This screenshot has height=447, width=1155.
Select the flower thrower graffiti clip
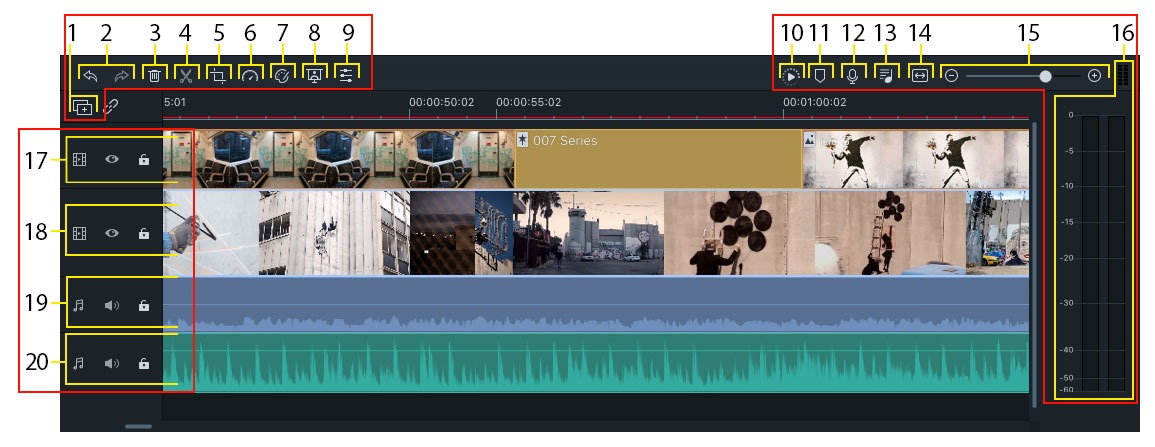click(915, 159)
